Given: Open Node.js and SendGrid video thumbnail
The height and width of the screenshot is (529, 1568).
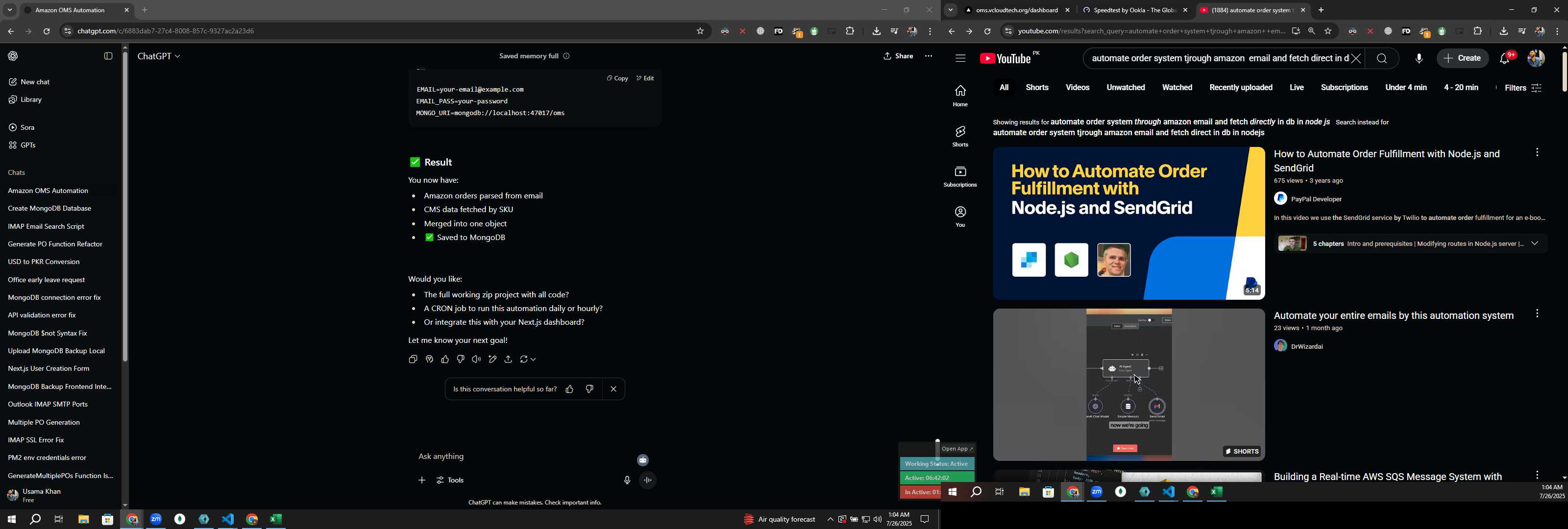Looking at the screenshot, I should (1128, 223).
